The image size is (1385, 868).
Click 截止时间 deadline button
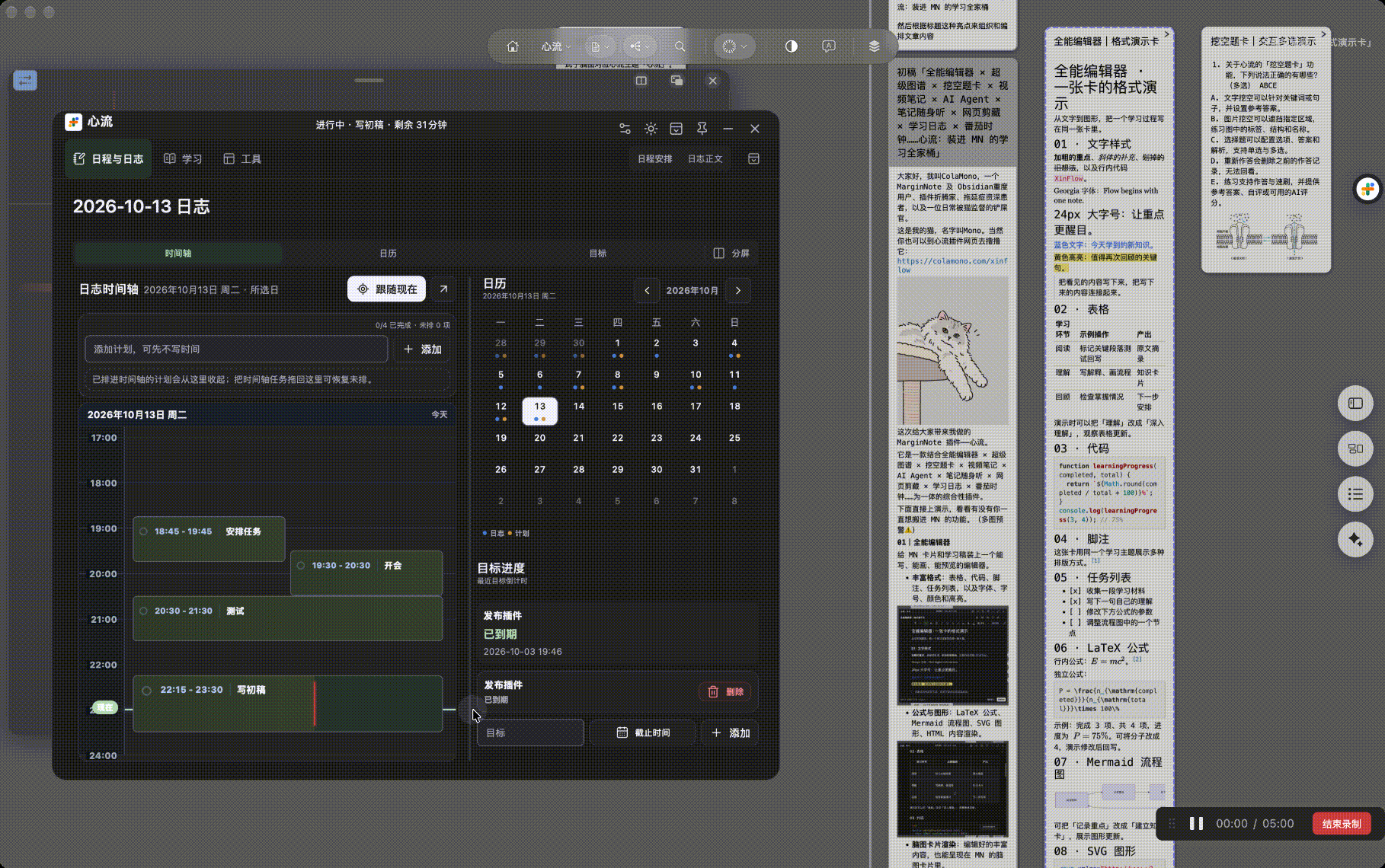pyautogui.click(x=643, y=732)
